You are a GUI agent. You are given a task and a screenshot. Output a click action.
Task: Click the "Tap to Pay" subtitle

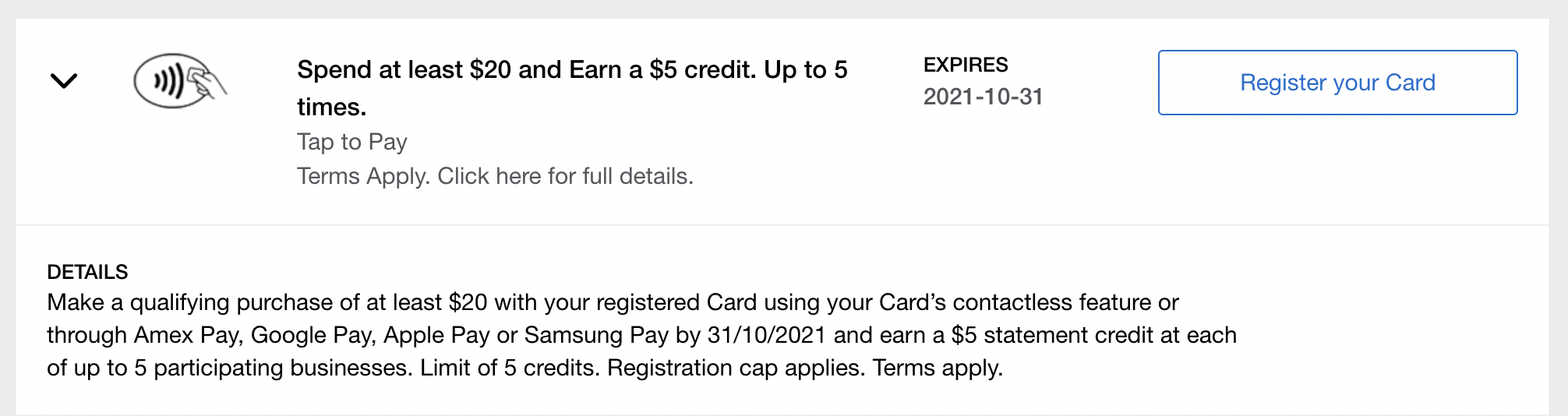352,142
